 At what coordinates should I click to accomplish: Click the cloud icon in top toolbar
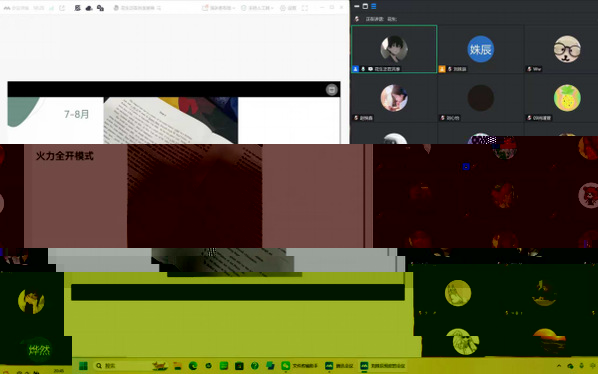[x=89, y=8]
